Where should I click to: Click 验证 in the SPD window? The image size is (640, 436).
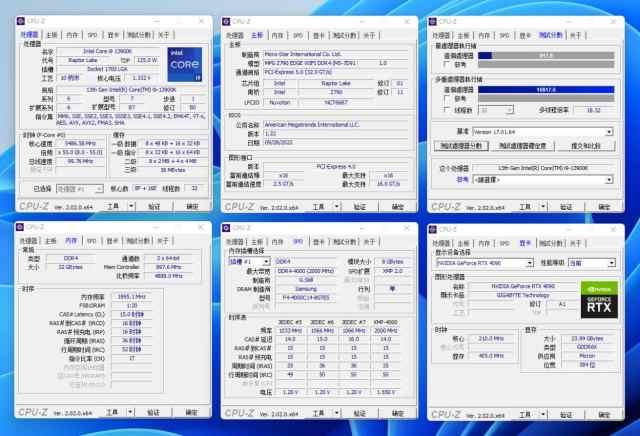[360, 414]
